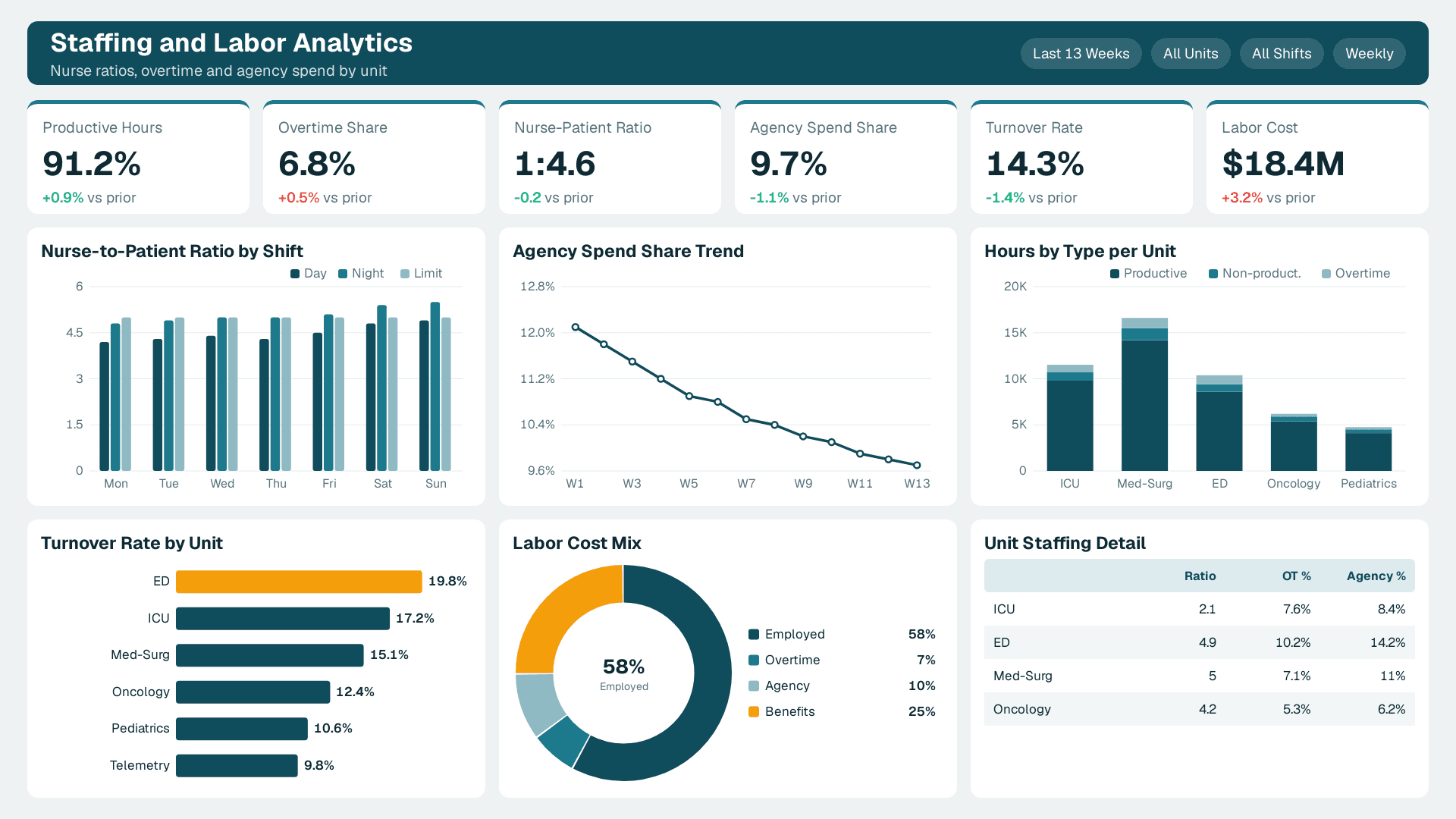Screen dimensions: 1456x819
Task: Toggle the Limit legend series
Action: point(421,274)
